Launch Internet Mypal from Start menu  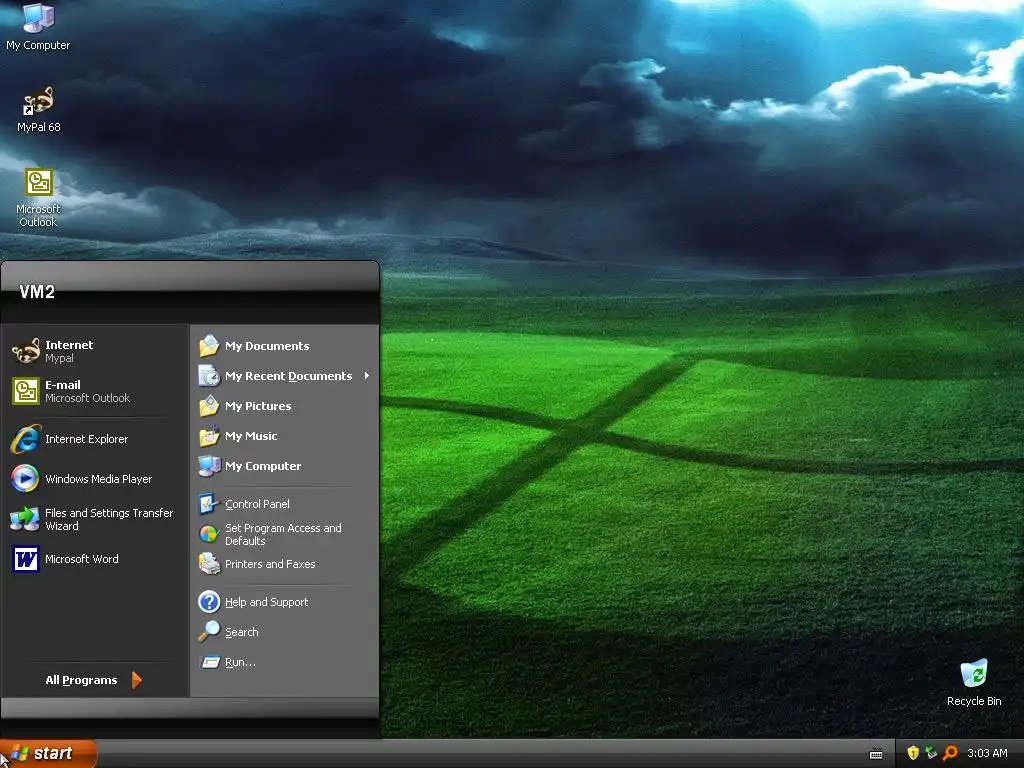pyautogui.click(x=95, y=351)
